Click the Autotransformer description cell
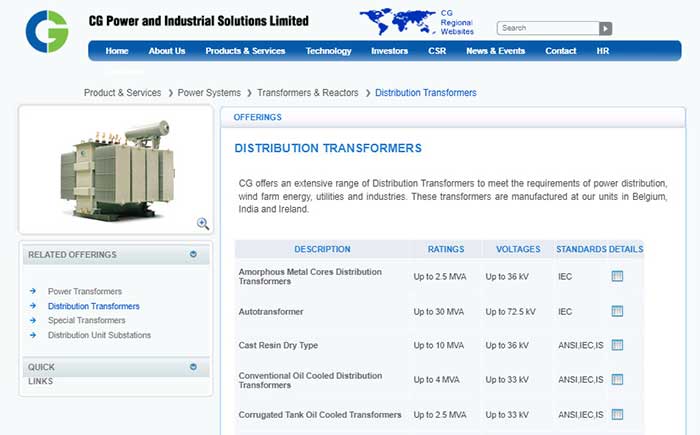This screenshot has height=435, width=700. [271, 311]
